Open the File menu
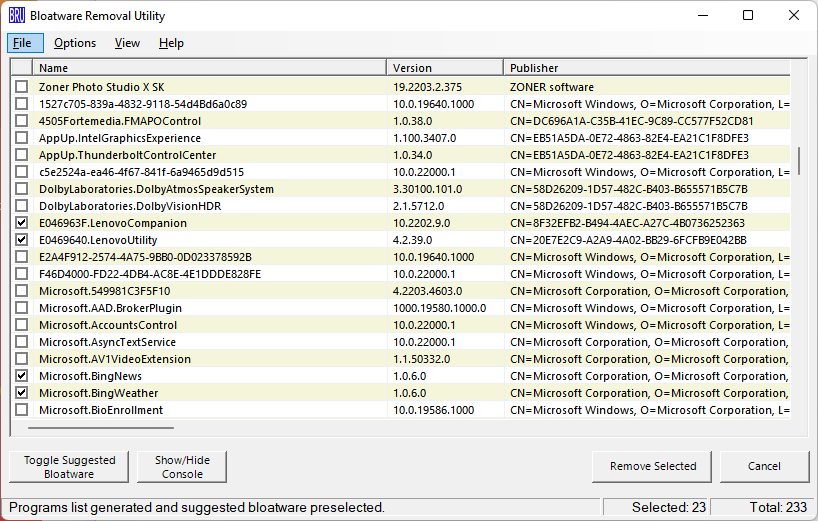 coord(22,43)
